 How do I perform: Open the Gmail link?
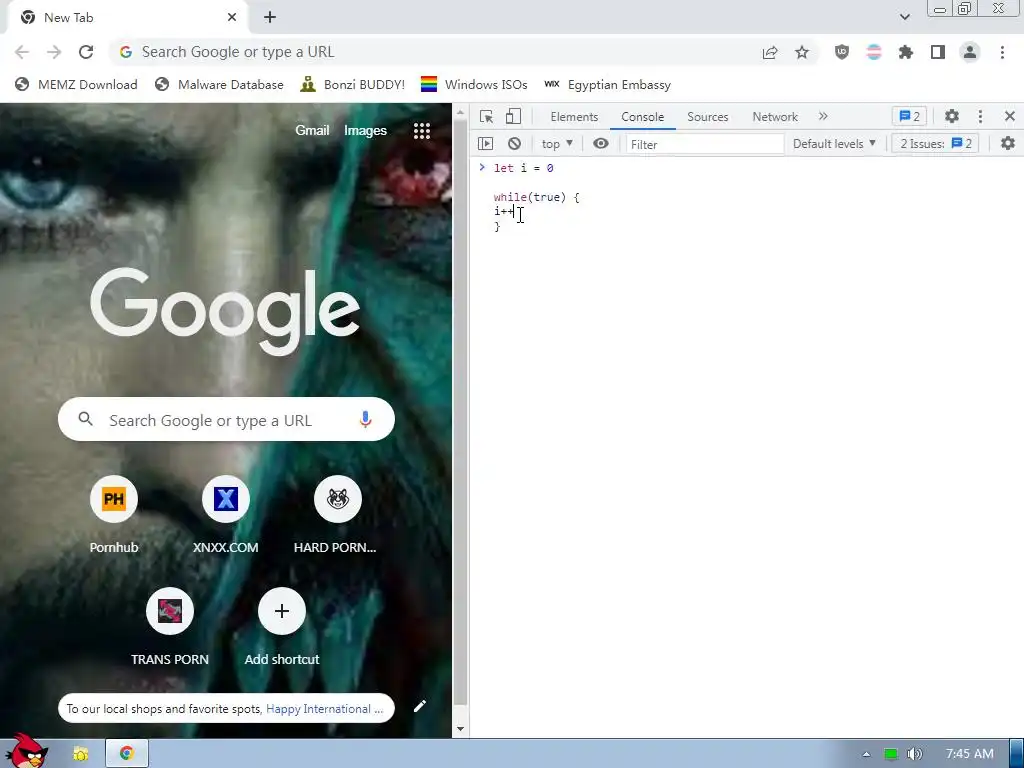pyautogui.click(x=312, y=130)
